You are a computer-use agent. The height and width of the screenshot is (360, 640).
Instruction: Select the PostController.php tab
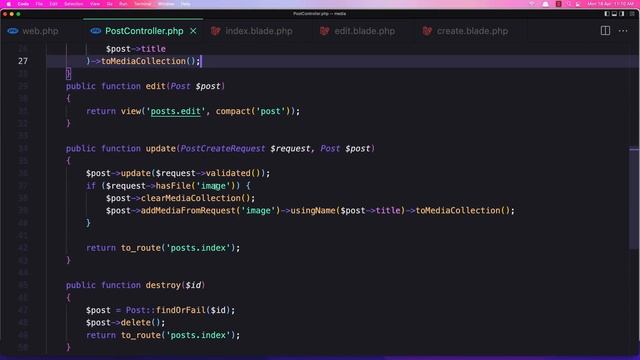pyautogui.click(x=144, y=31)
